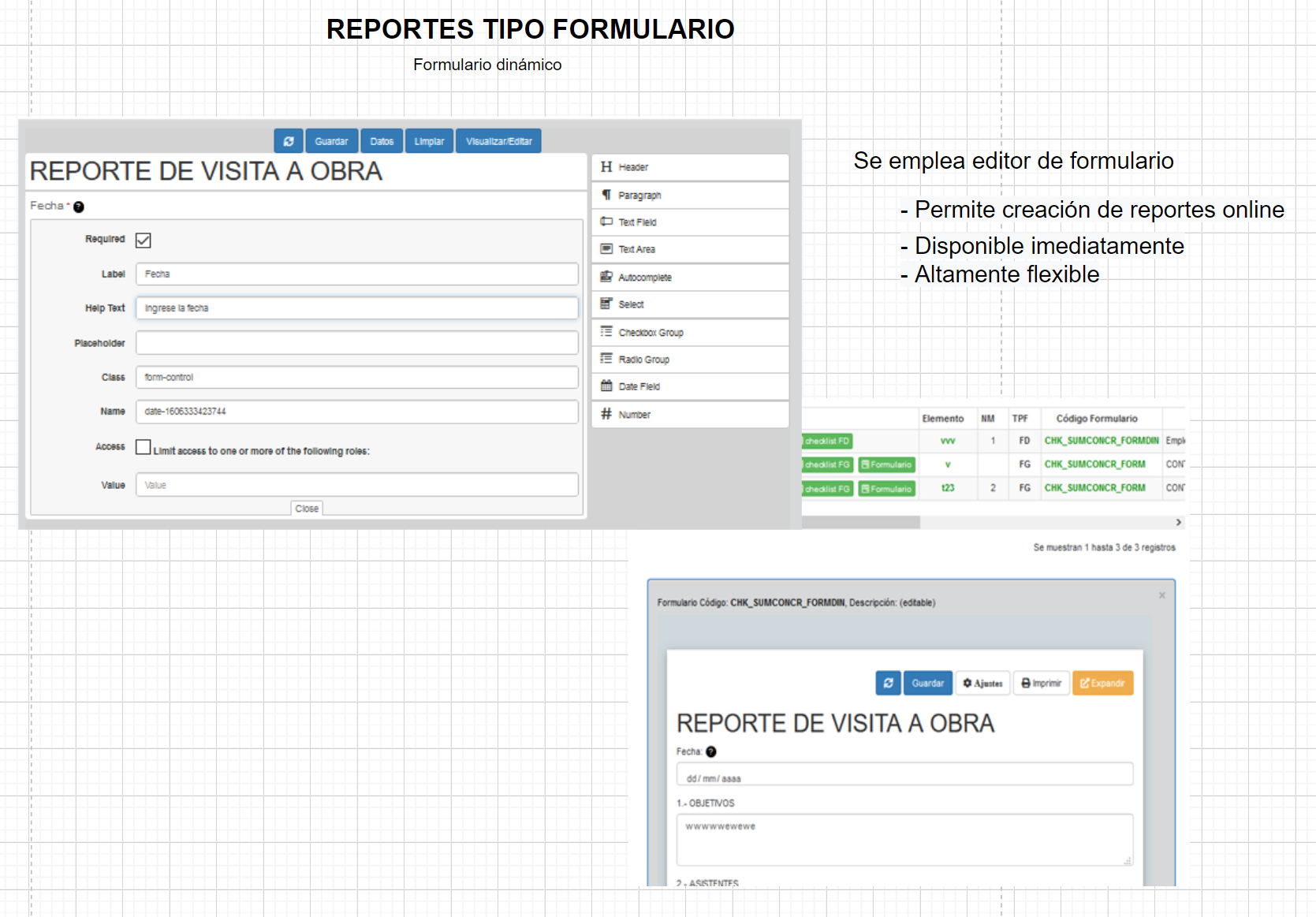Click Guardar button in form preview
The image size is (1316, 917).
pos(927,683)
